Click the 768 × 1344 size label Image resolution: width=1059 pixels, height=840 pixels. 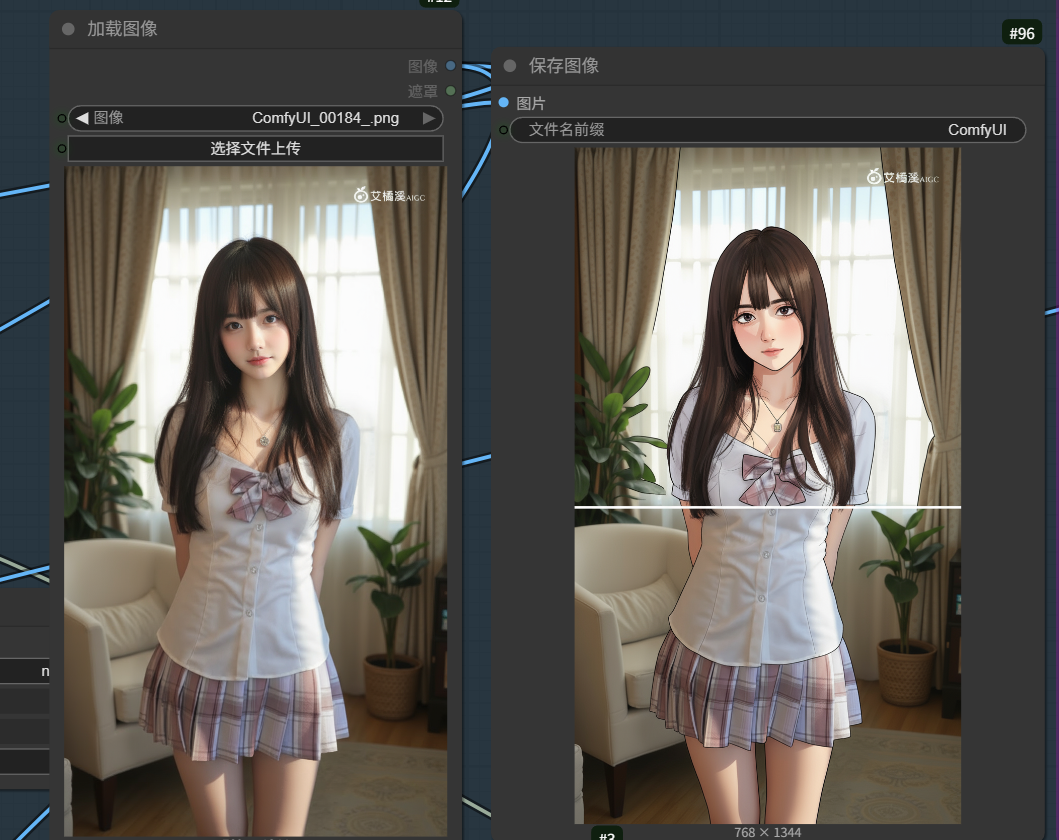[x=767, y=832]
